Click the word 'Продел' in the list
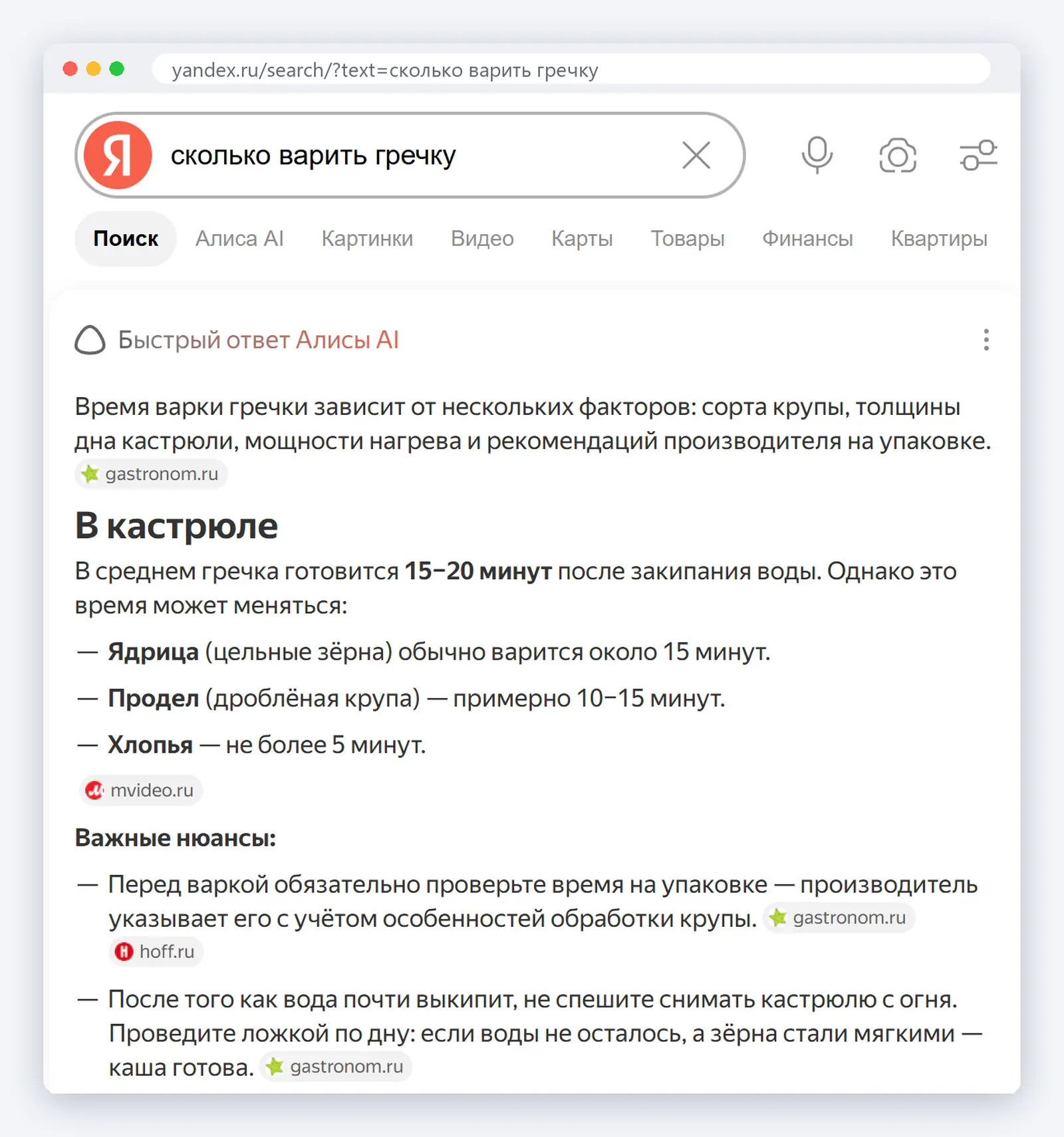This screenshot has width=1064, height=1137. pos(154,698)
